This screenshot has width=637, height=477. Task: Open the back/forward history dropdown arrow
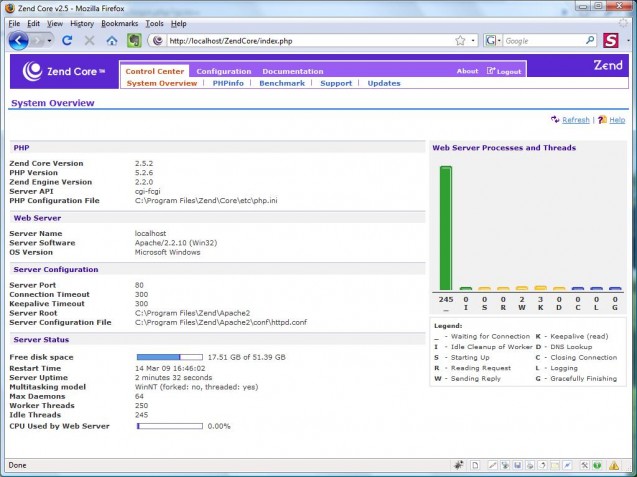point(49,41)
